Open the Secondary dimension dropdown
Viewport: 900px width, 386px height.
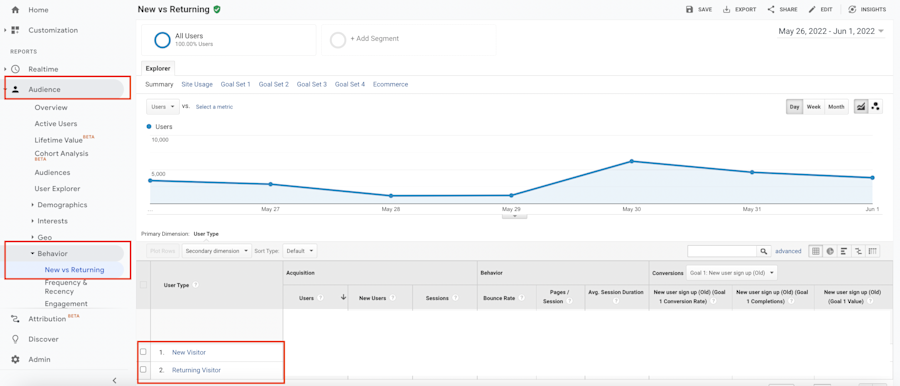click(x=217, y=251)
